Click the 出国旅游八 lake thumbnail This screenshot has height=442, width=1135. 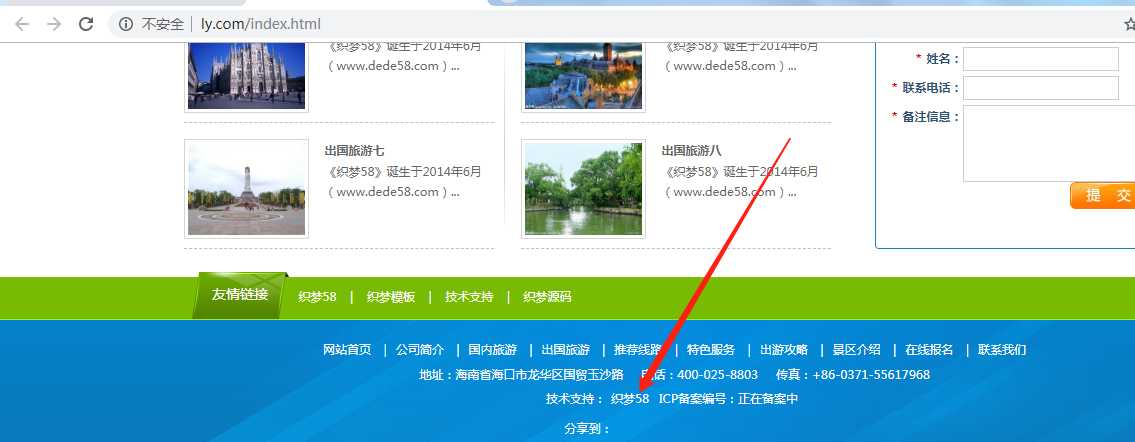click(583, 189)
